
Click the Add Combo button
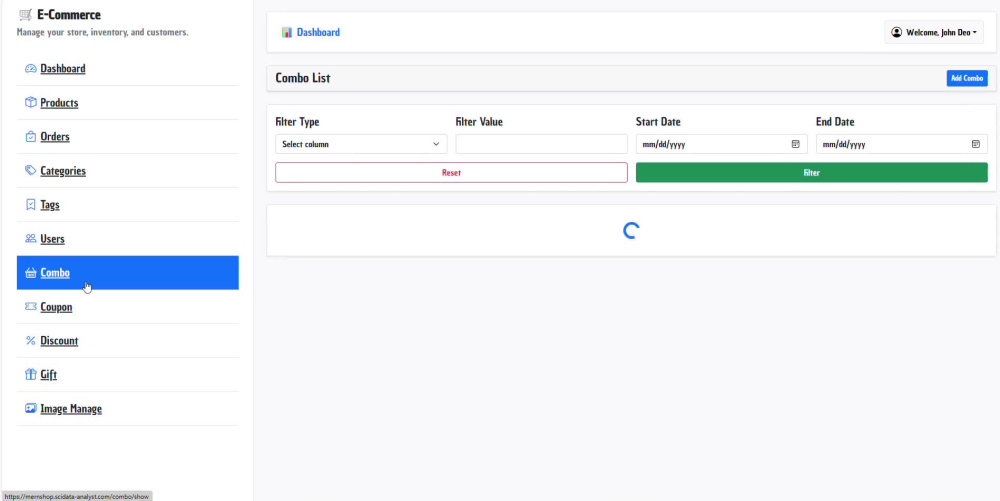[967, 78]
